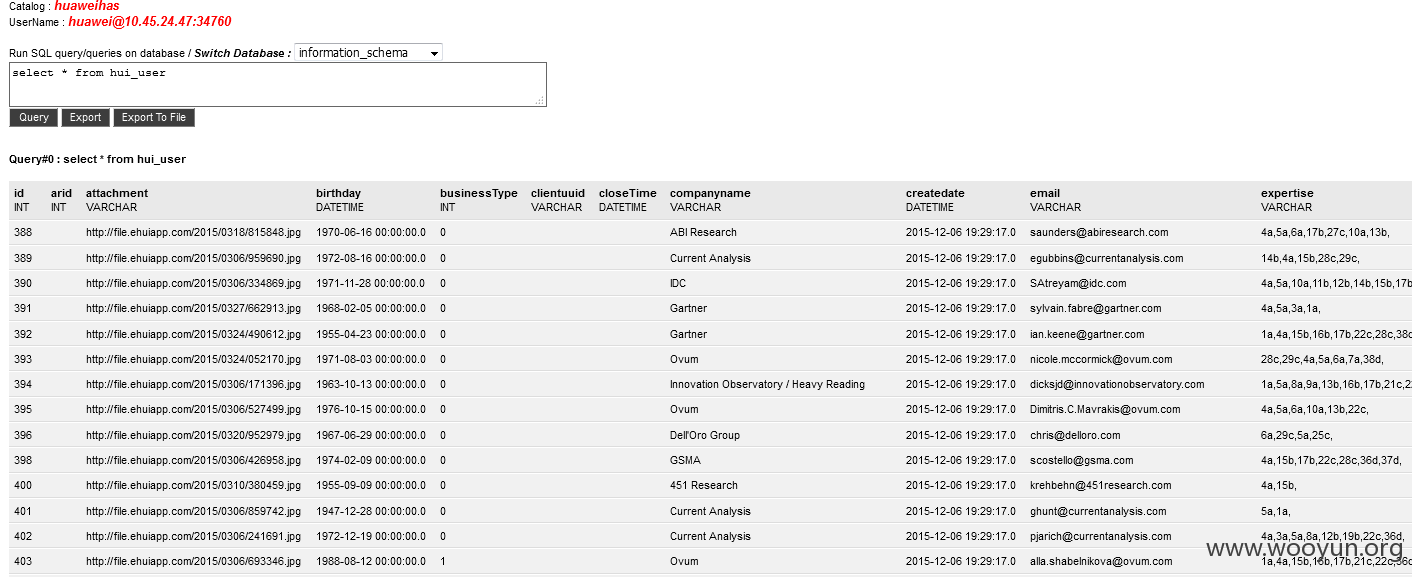Select the id cell 388
The width and height of the screenshot is (1412, 577).
tap(23, 232)
